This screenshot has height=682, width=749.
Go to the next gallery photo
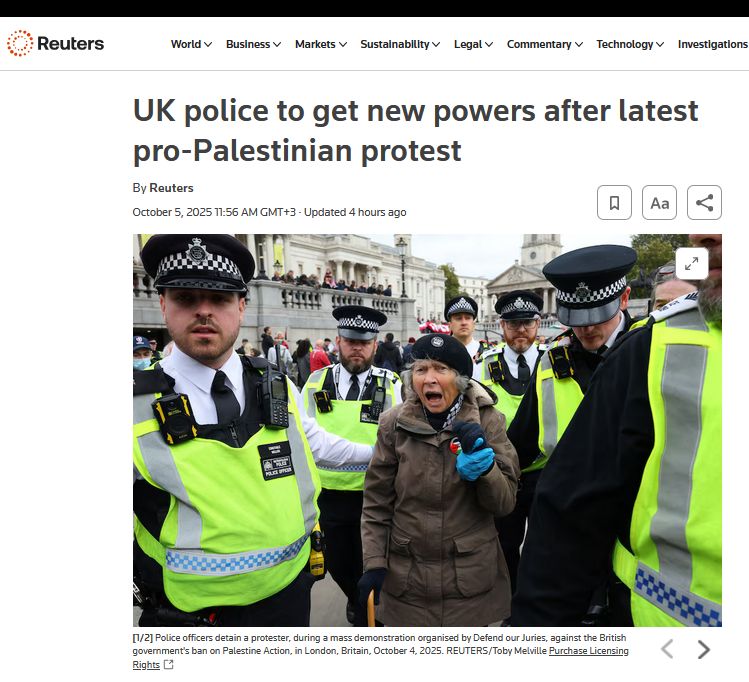704,650
